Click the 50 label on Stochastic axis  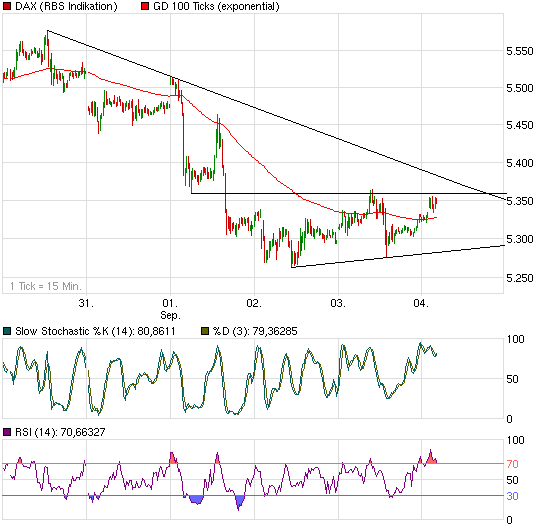512,379
